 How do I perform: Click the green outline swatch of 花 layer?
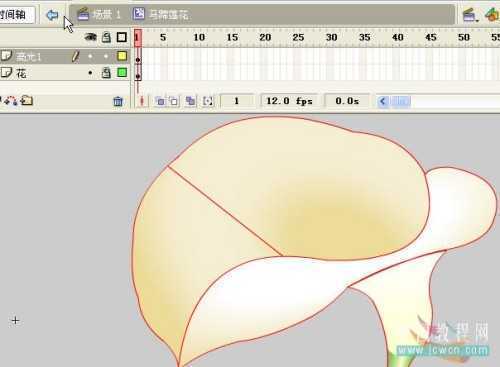pos(122,72)
